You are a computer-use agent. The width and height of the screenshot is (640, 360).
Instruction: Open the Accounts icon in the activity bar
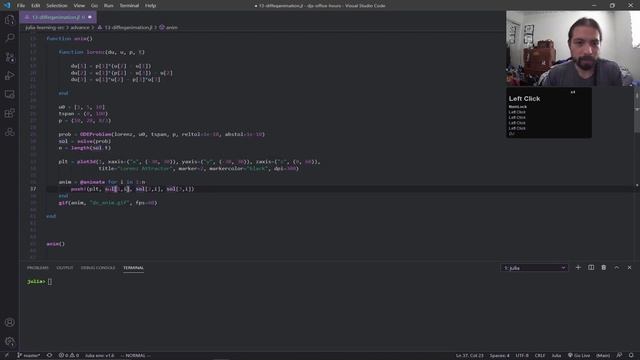point(9,322)
